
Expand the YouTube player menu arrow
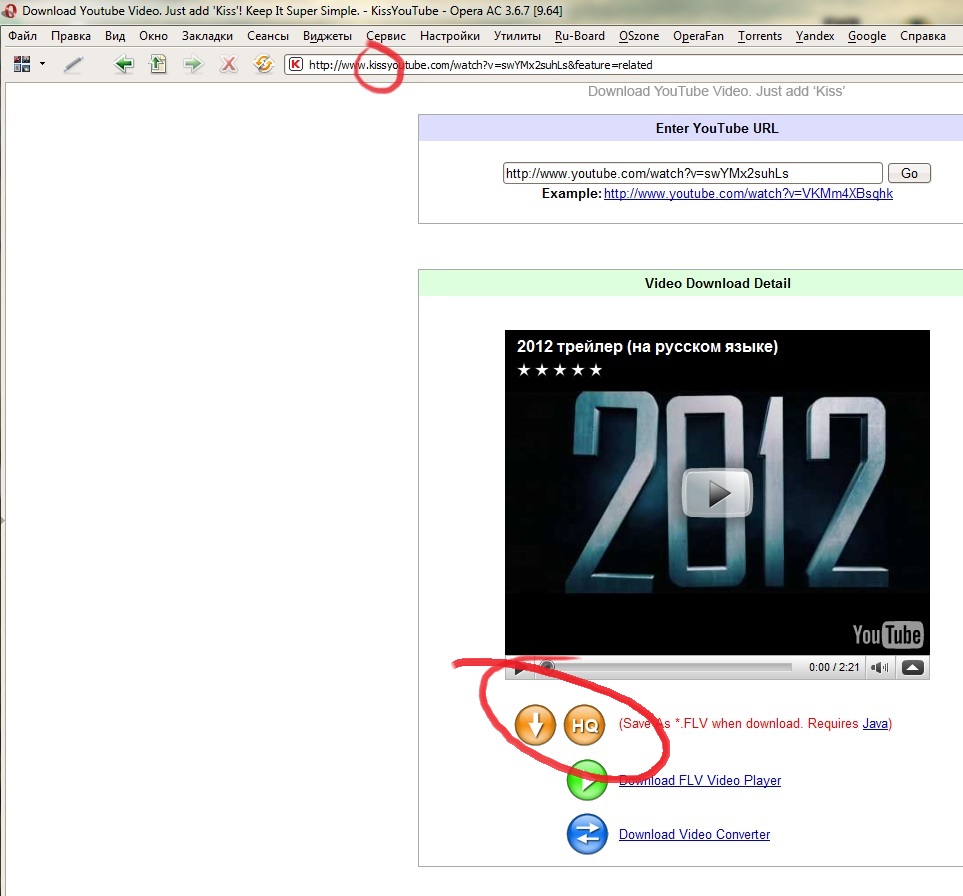pos(912,667)
